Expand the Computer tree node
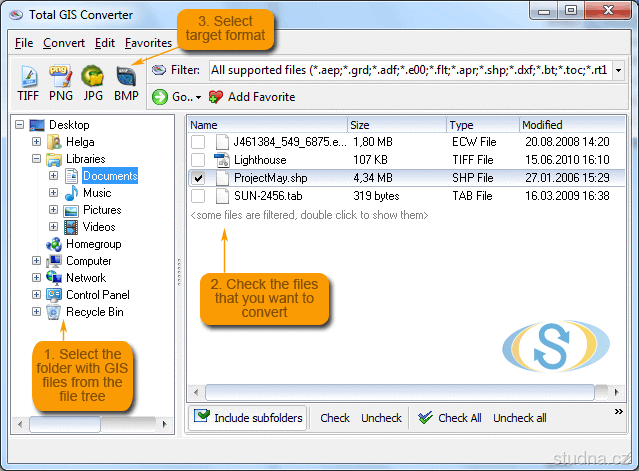Viewport: 639px width, 471px height. 37,261
